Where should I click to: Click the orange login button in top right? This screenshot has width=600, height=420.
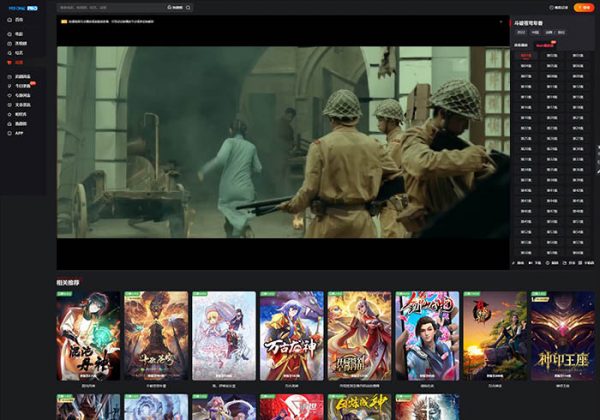click(582, 7)
